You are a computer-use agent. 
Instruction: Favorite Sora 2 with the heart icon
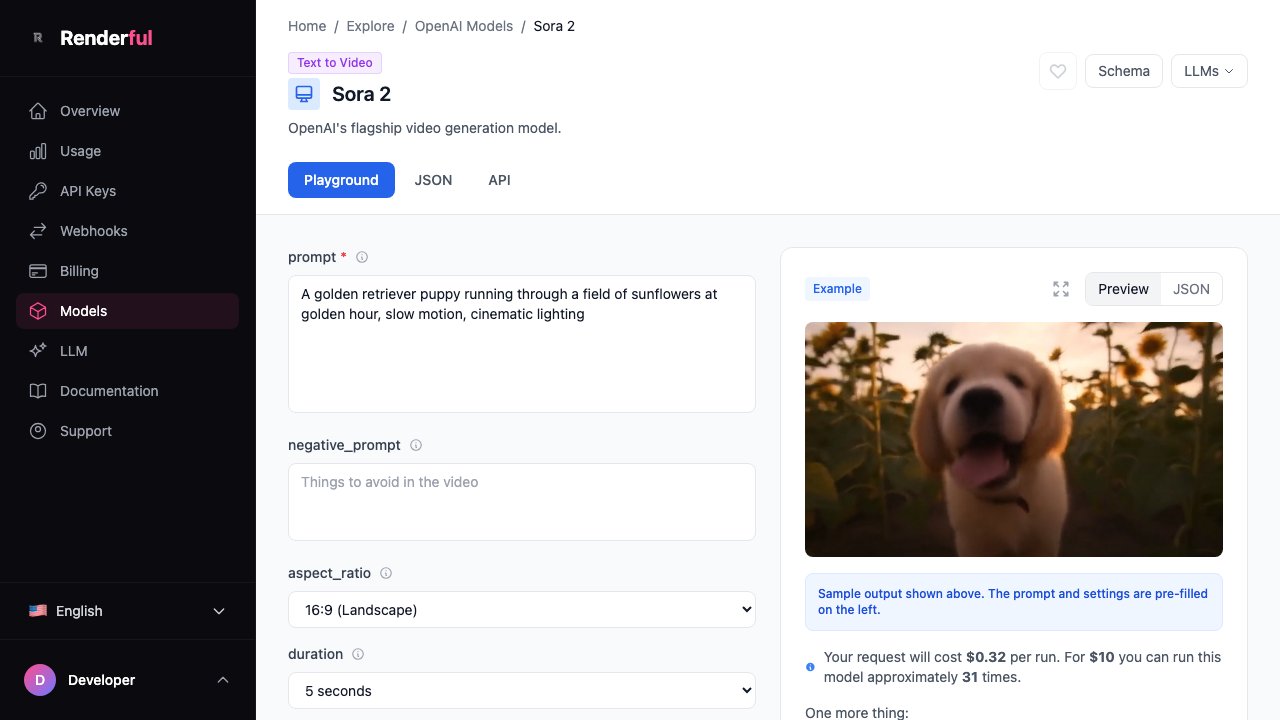(1057, 71)
